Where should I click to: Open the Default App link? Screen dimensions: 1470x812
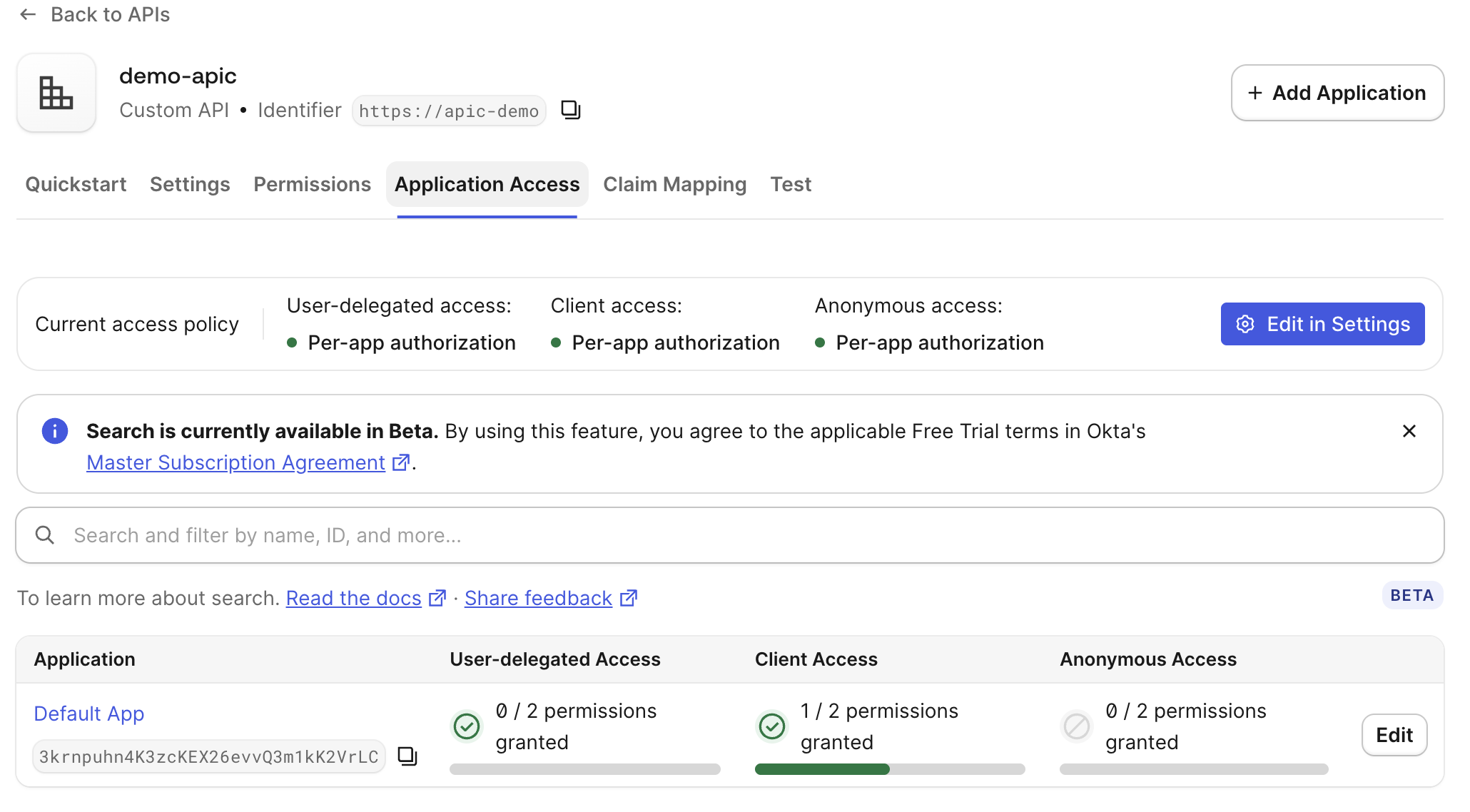point(89,714)
